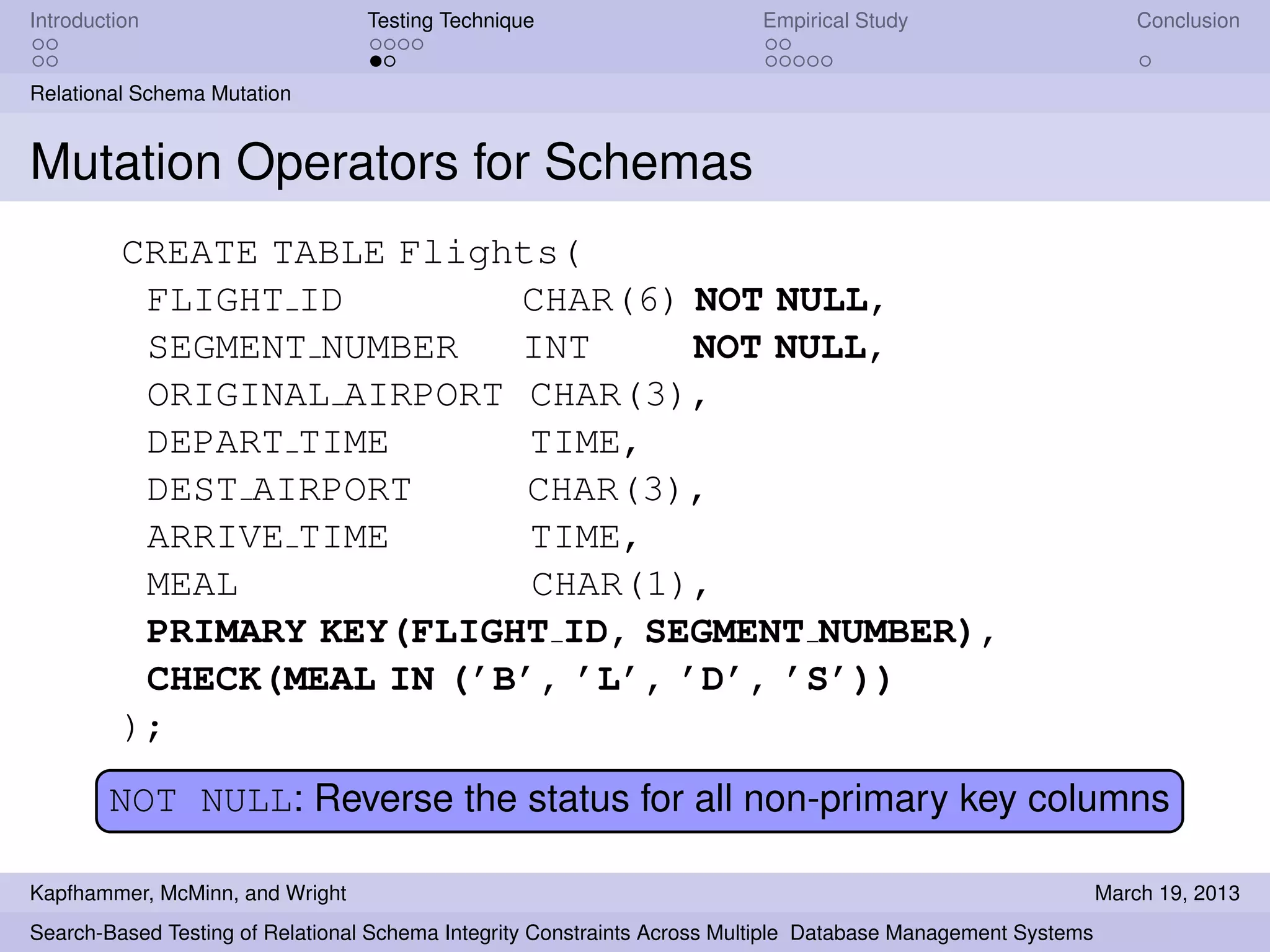Screen dimensions: 1270x952
Task: Click CHAR(3) on the DEST_AIRPORT line
Action: click(605, 490)
